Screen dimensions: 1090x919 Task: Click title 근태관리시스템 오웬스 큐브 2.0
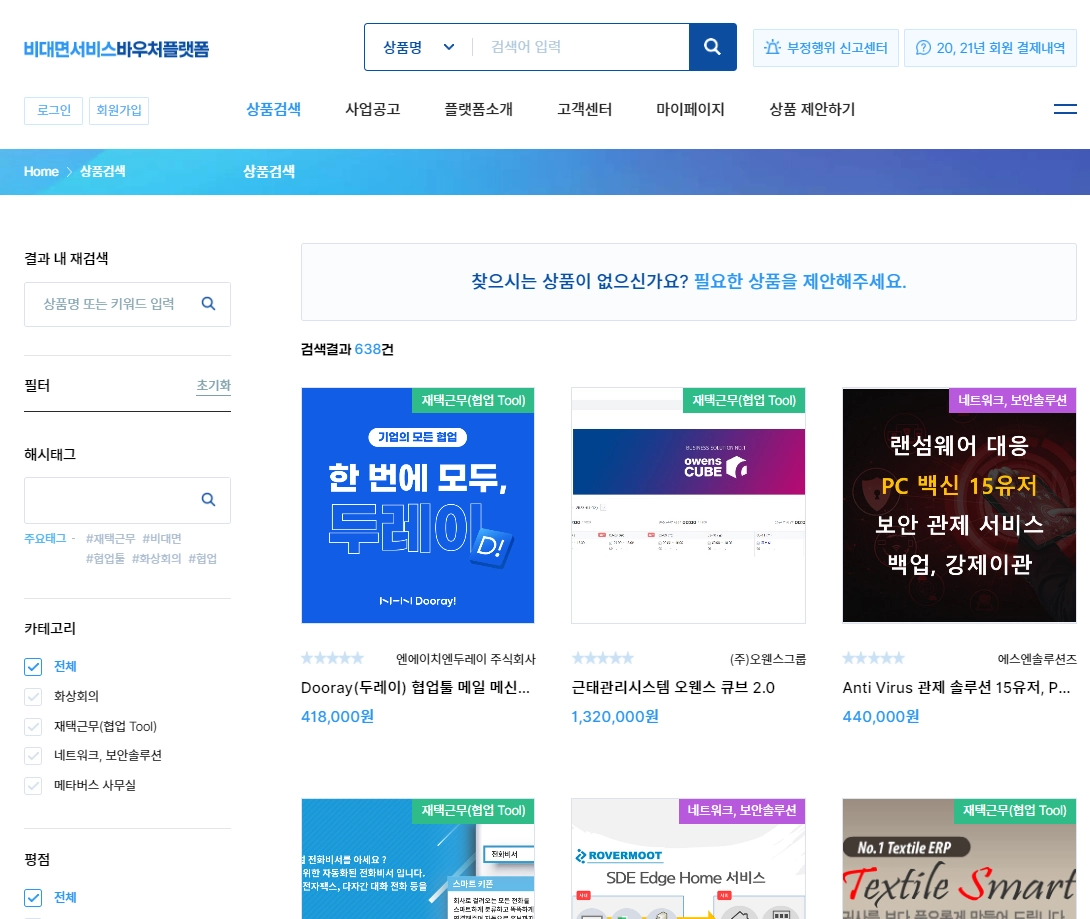[673, 688]
